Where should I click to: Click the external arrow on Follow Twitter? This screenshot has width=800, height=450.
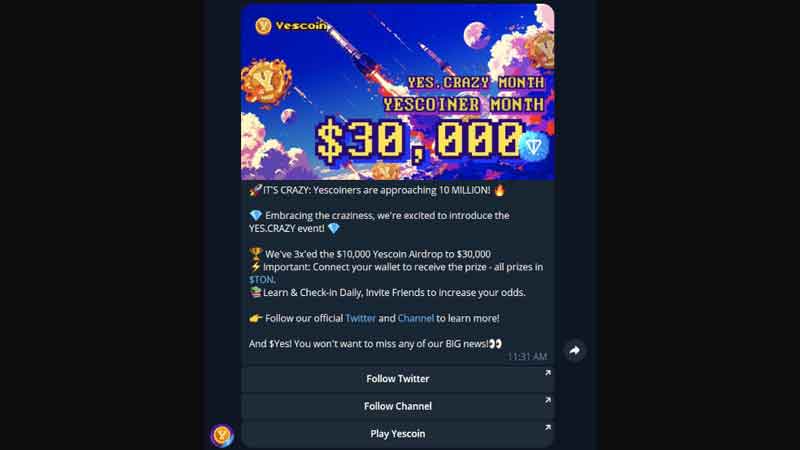(547, 373)
